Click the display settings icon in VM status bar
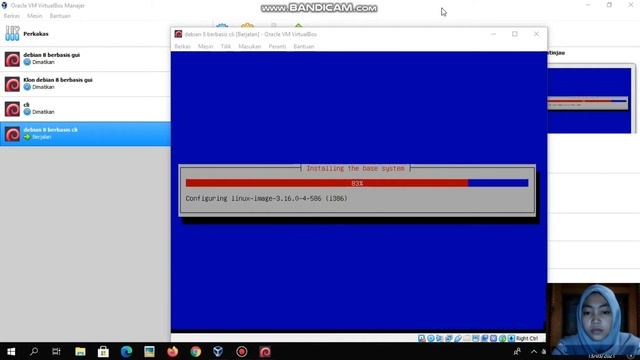Screen dimensions: 640x360 pyautogui.click(x=476, y=338)
